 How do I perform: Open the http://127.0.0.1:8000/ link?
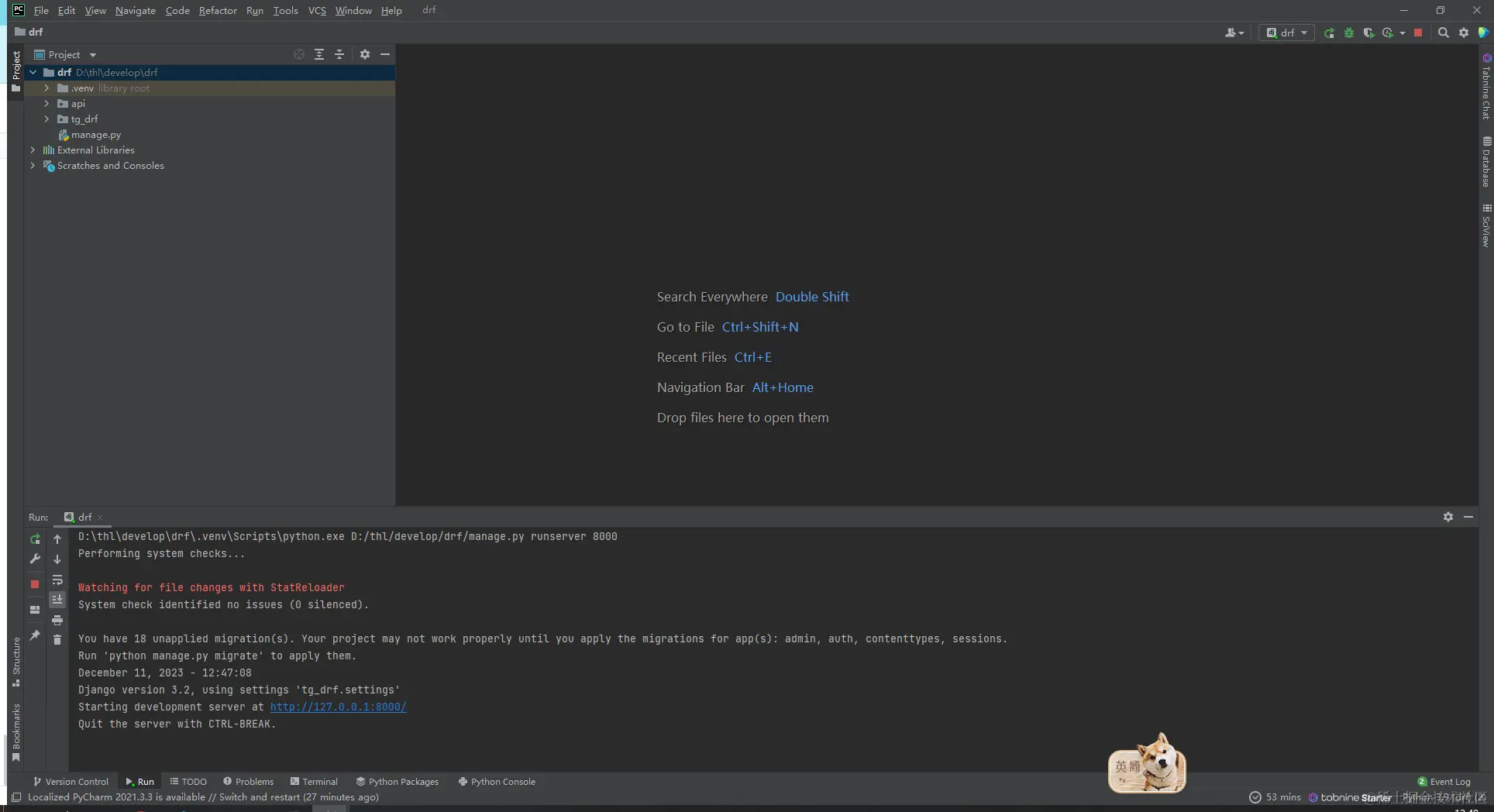click(338, 707)
